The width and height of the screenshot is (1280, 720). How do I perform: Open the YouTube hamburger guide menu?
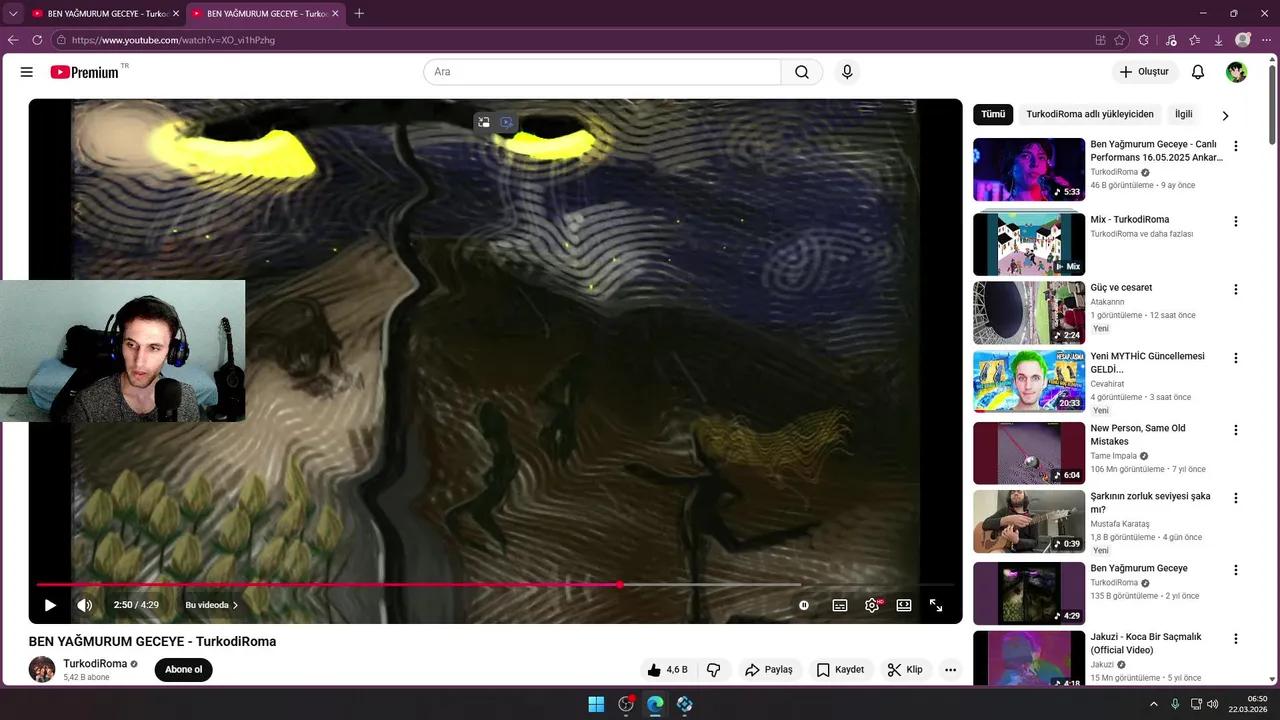click(27, 72)
